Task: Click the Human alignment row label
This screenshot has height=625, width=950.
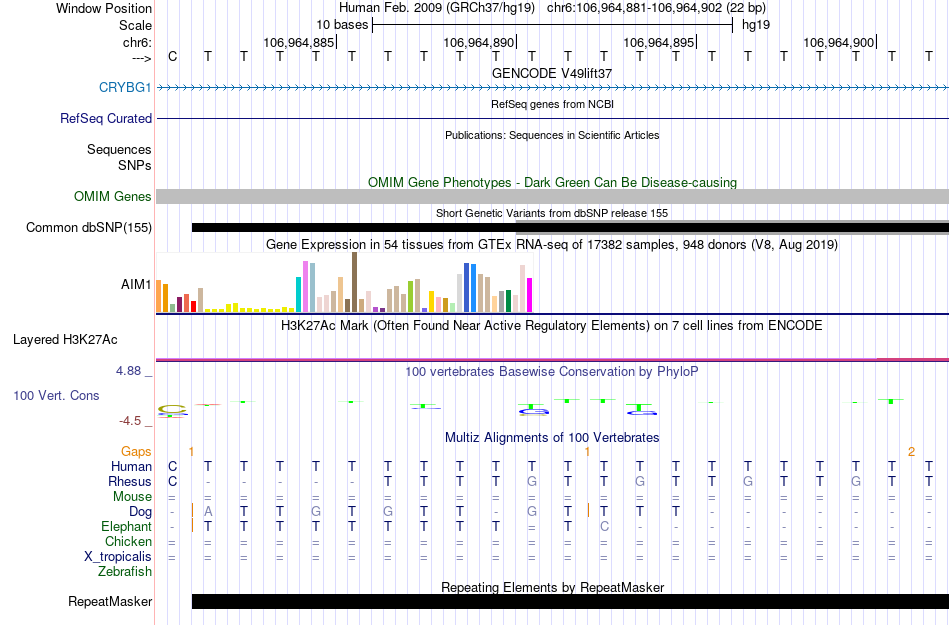Action: tap(131, 466)
